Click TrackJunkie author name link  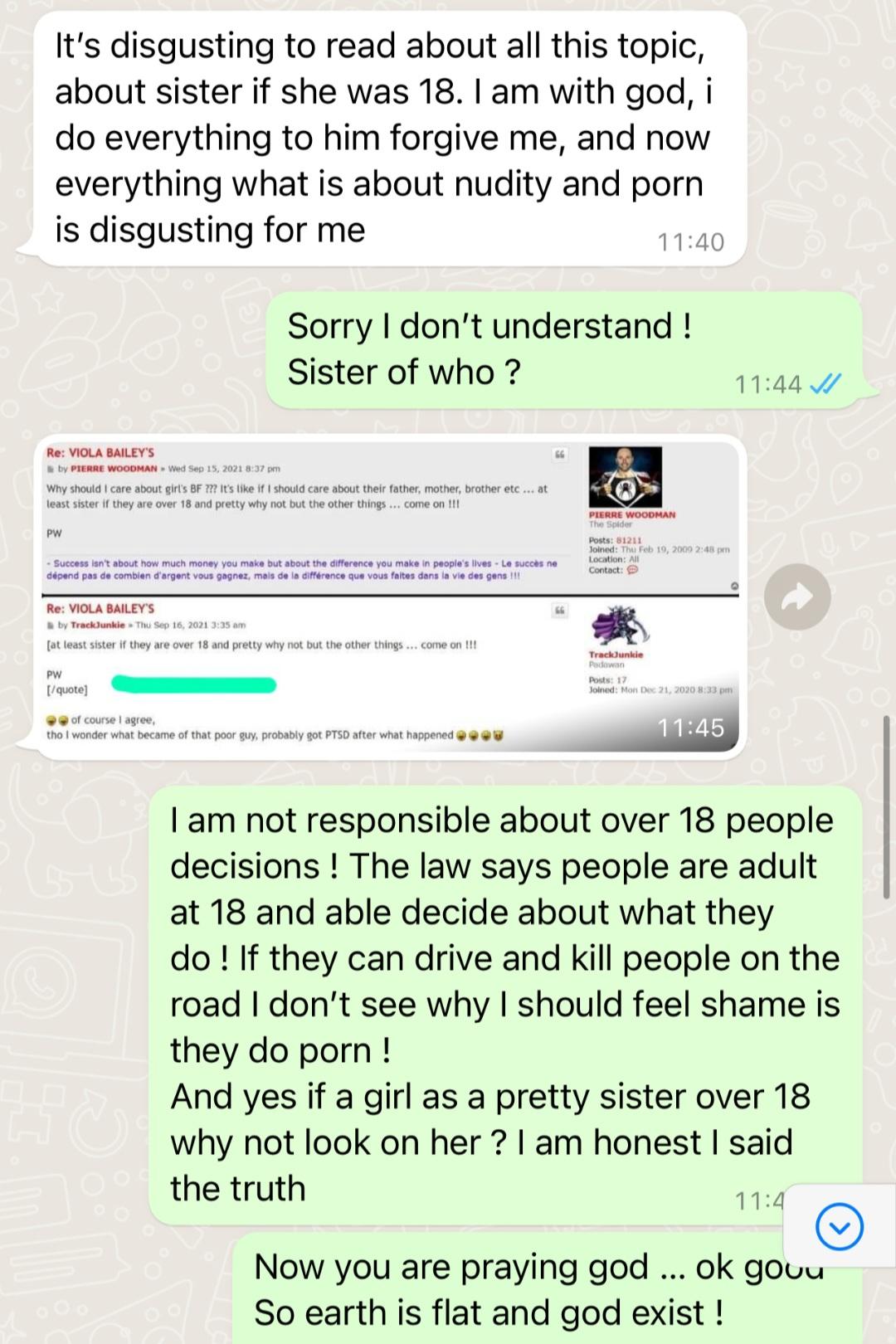point(97,625)
